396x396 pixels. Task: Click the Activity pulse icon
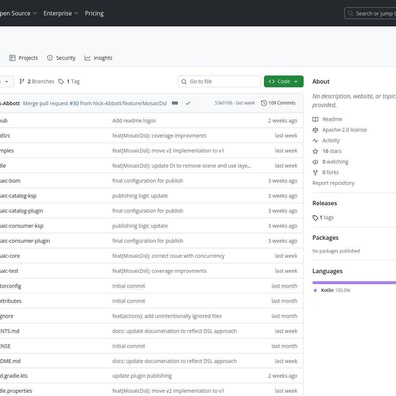pyautogui.click(x=315, y=141)
